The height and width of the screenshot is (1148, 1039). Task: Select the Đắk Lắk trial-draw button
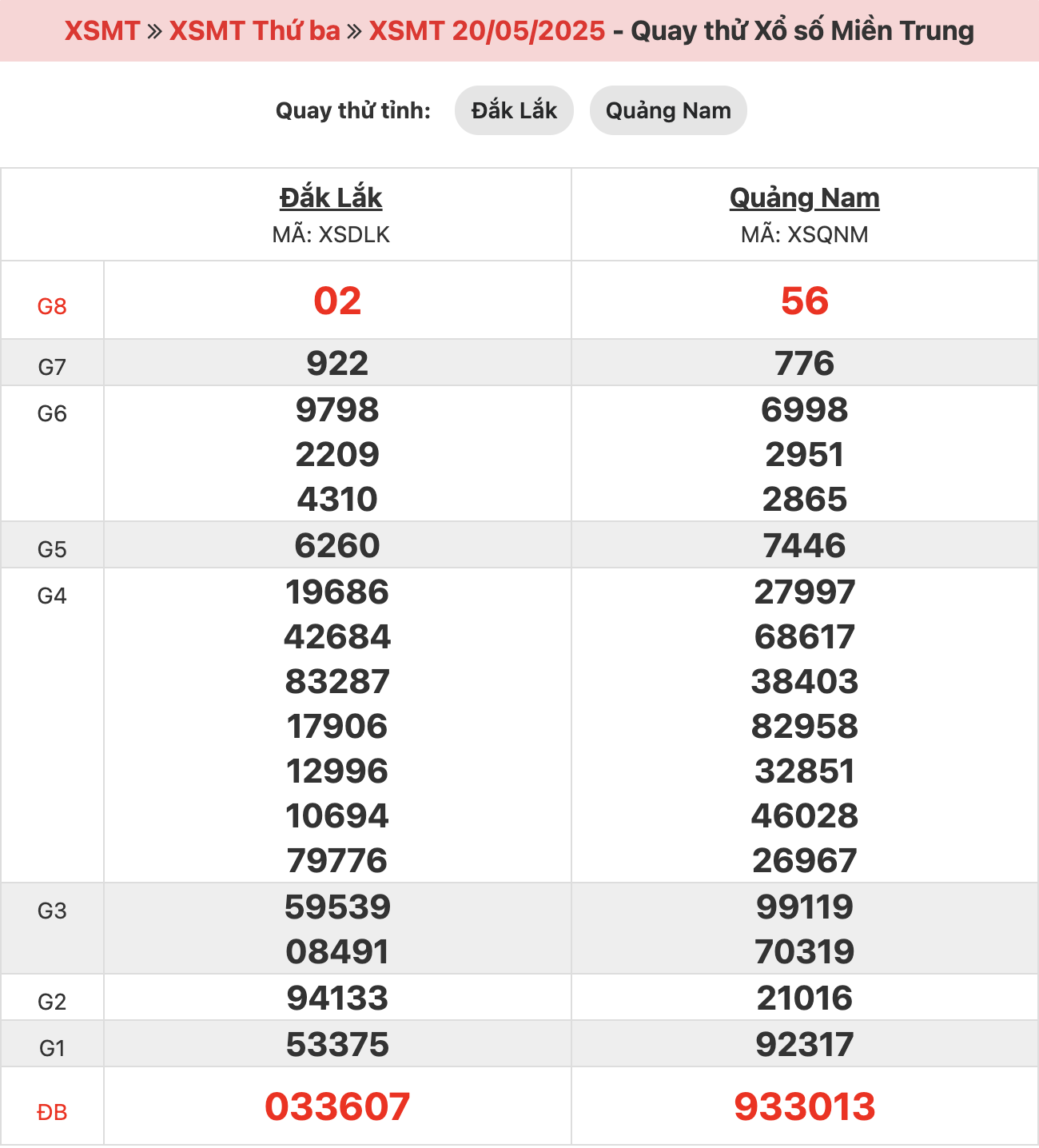coord(514,110)
